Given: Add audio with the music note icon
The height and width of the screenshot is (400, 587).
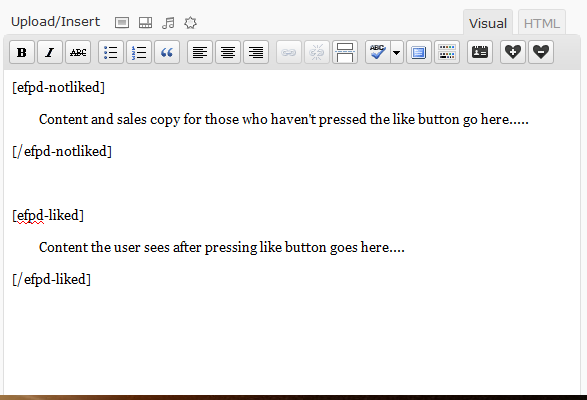Looking at the screenshot, I should [168, 23].
